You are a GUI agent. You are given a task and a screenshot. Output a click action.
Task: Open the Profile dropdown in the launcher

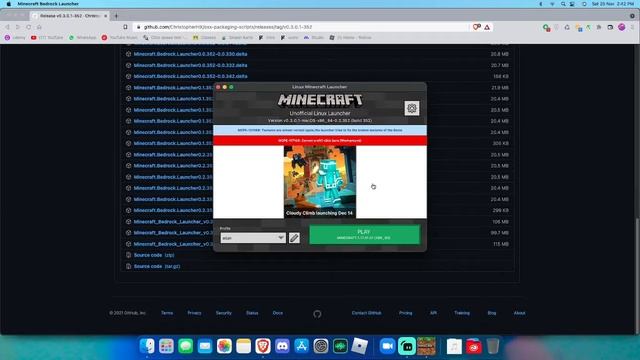click(253, 238)
